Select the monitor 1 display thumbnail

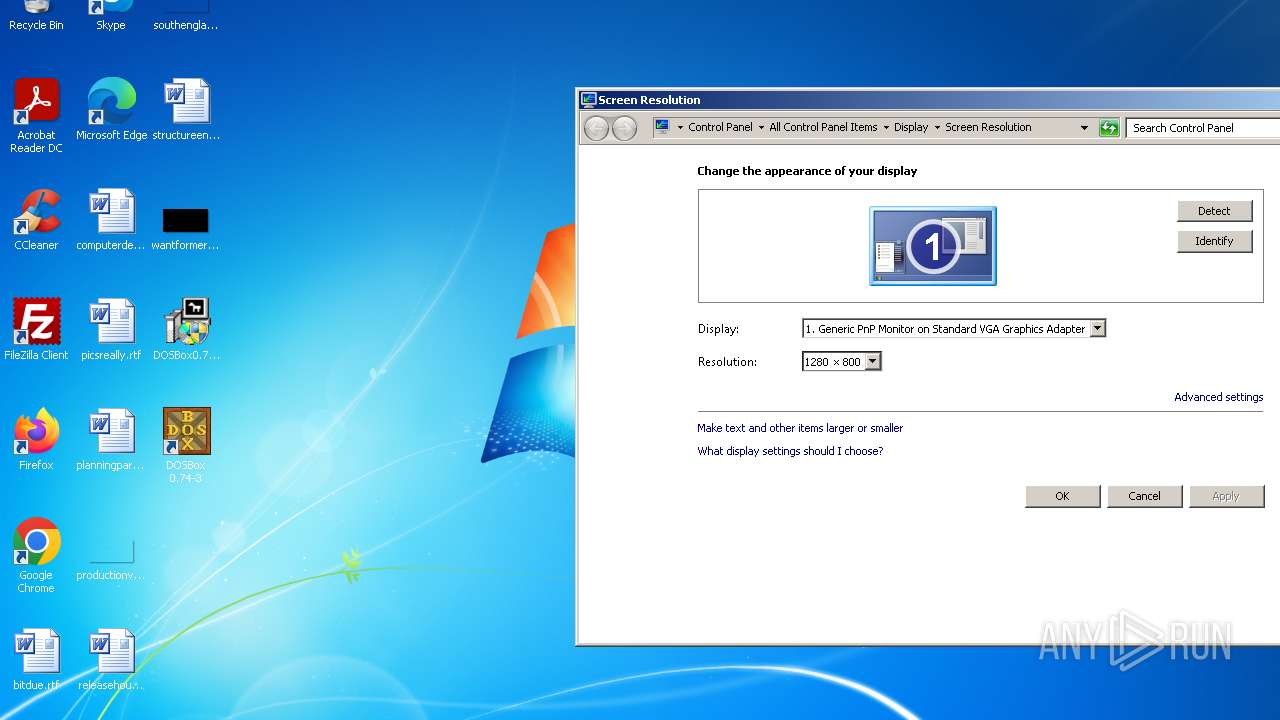(x=933, y=246)
